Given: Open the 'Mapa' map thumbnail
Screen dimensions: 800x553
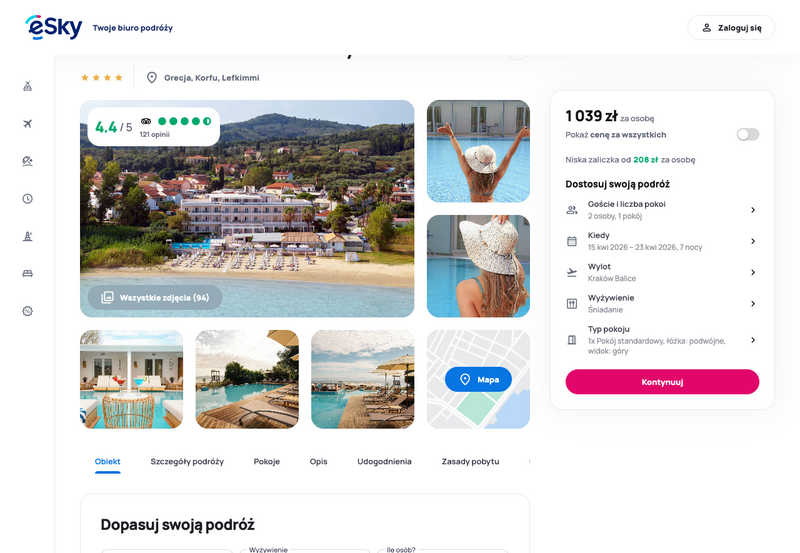Looking at the screenshot, I should pos(478,379).
